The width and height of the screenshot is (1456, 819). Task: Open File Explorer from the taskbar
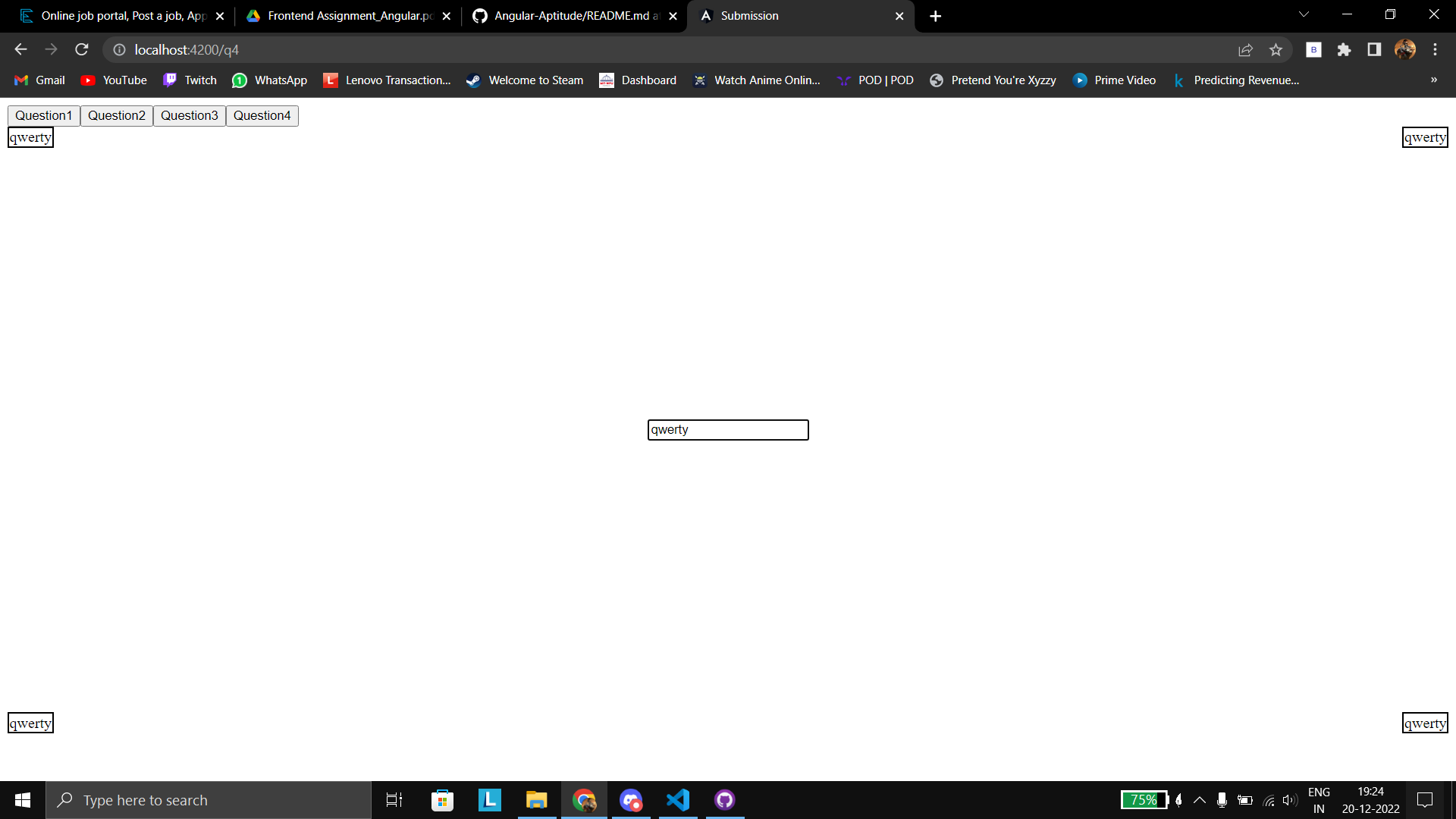[x=537, y=799]
